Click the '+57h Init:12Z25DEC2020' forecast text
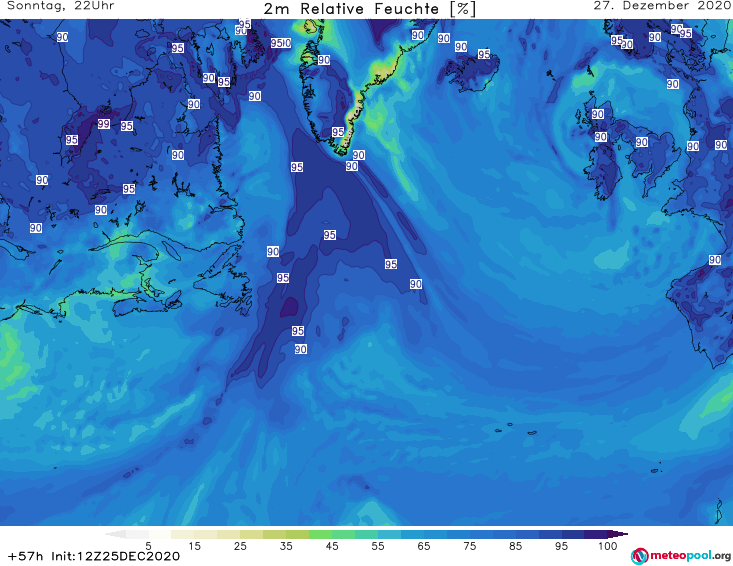This screenshot has width=733, height=566. pos(93,556)
